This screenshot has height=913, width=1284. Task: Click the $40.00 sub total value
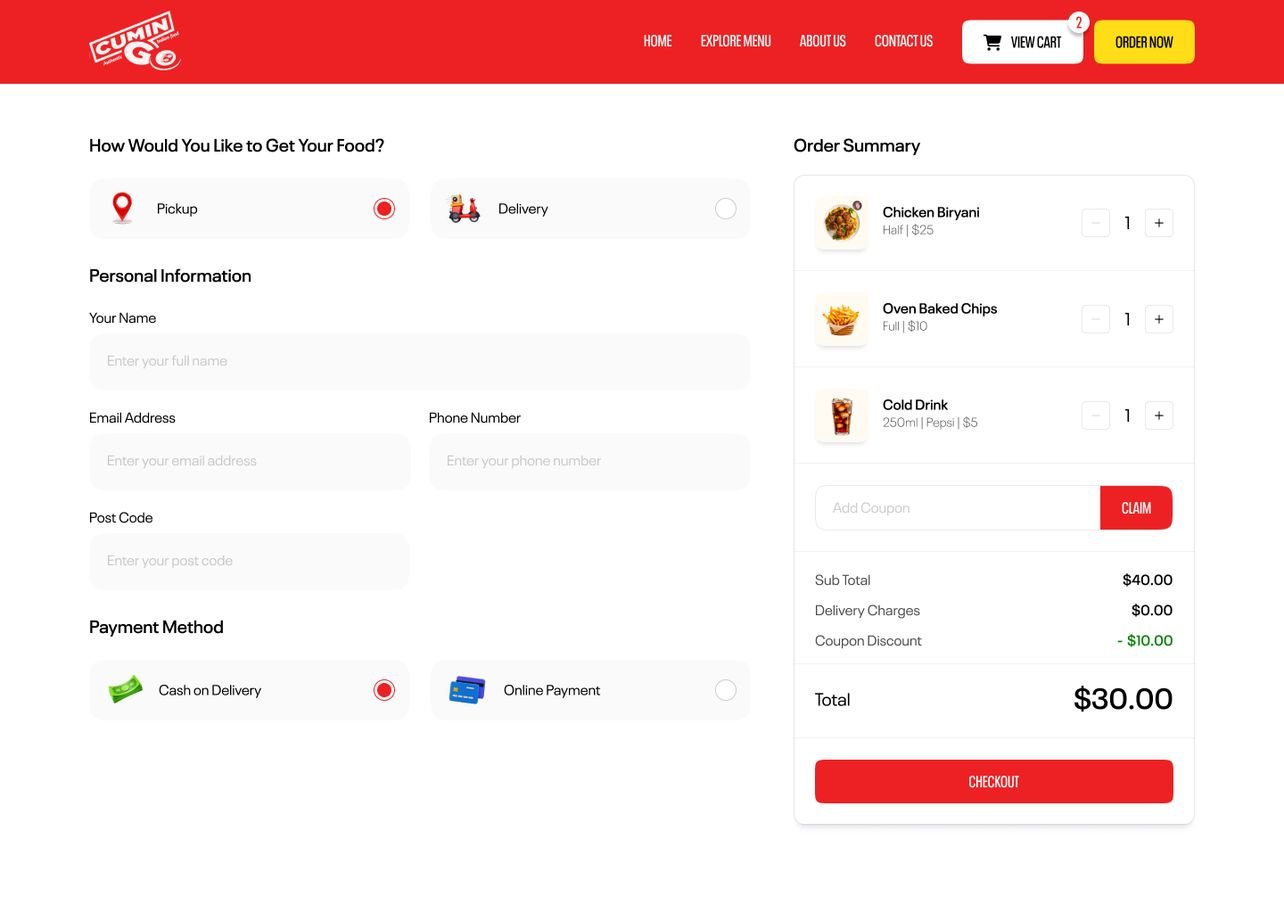1147,580
